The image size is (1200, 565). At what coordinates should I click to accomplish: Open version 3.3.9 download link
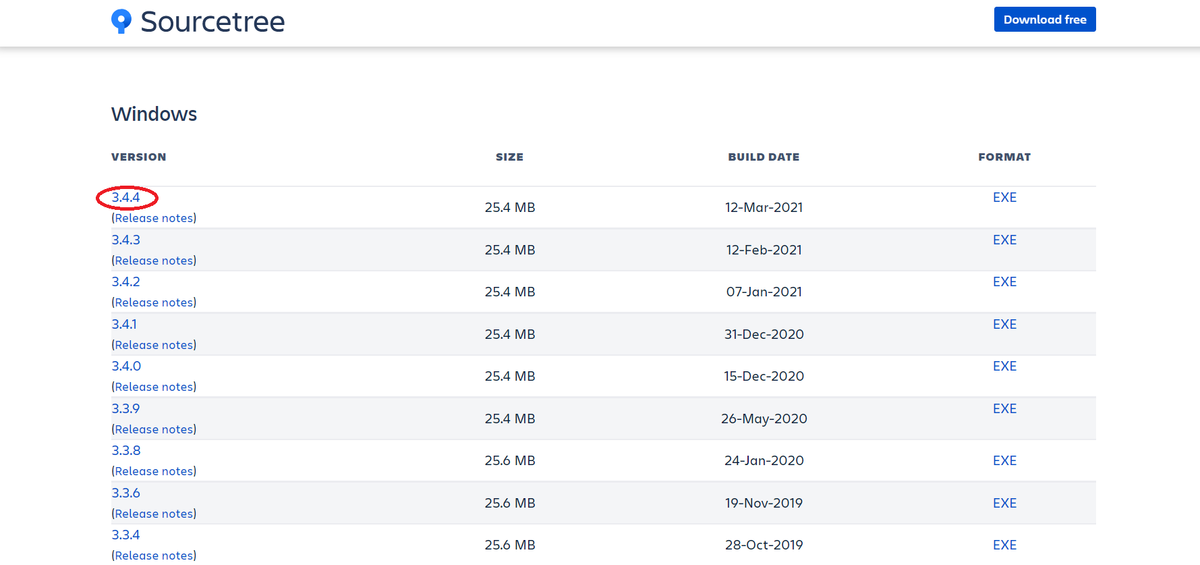(x=126, y=408)
